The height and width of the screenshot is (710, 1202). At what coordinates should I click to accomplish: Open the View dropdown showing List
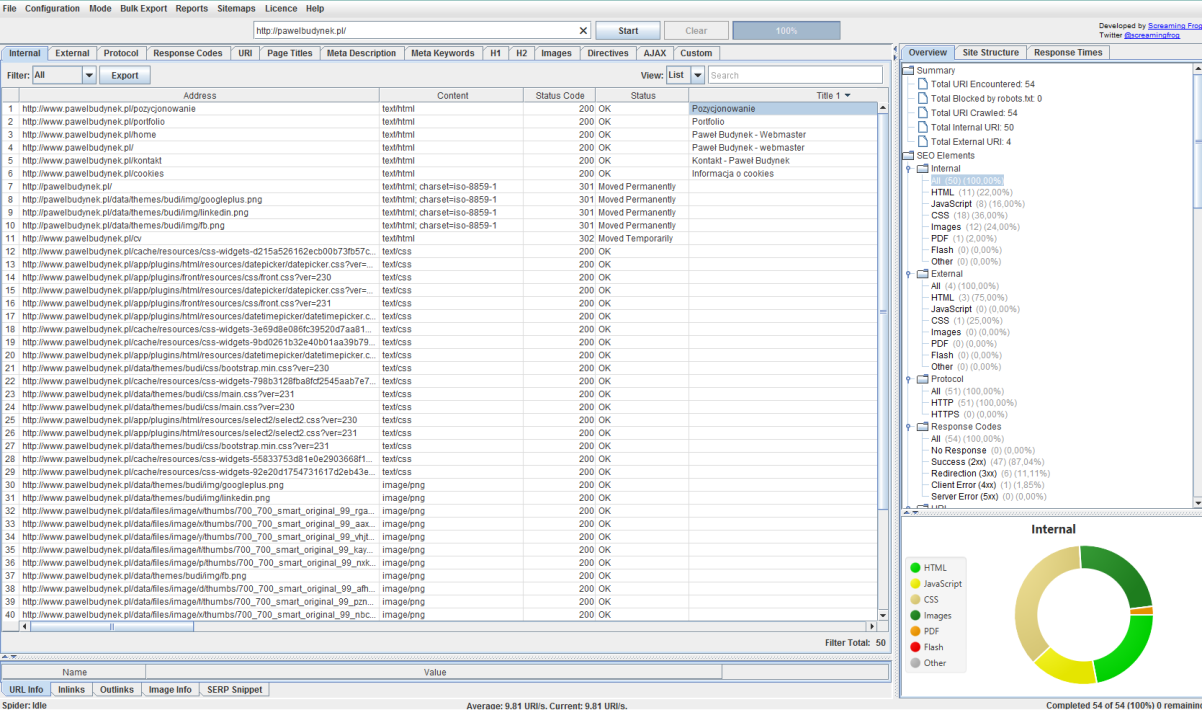[x=685, y=75]
